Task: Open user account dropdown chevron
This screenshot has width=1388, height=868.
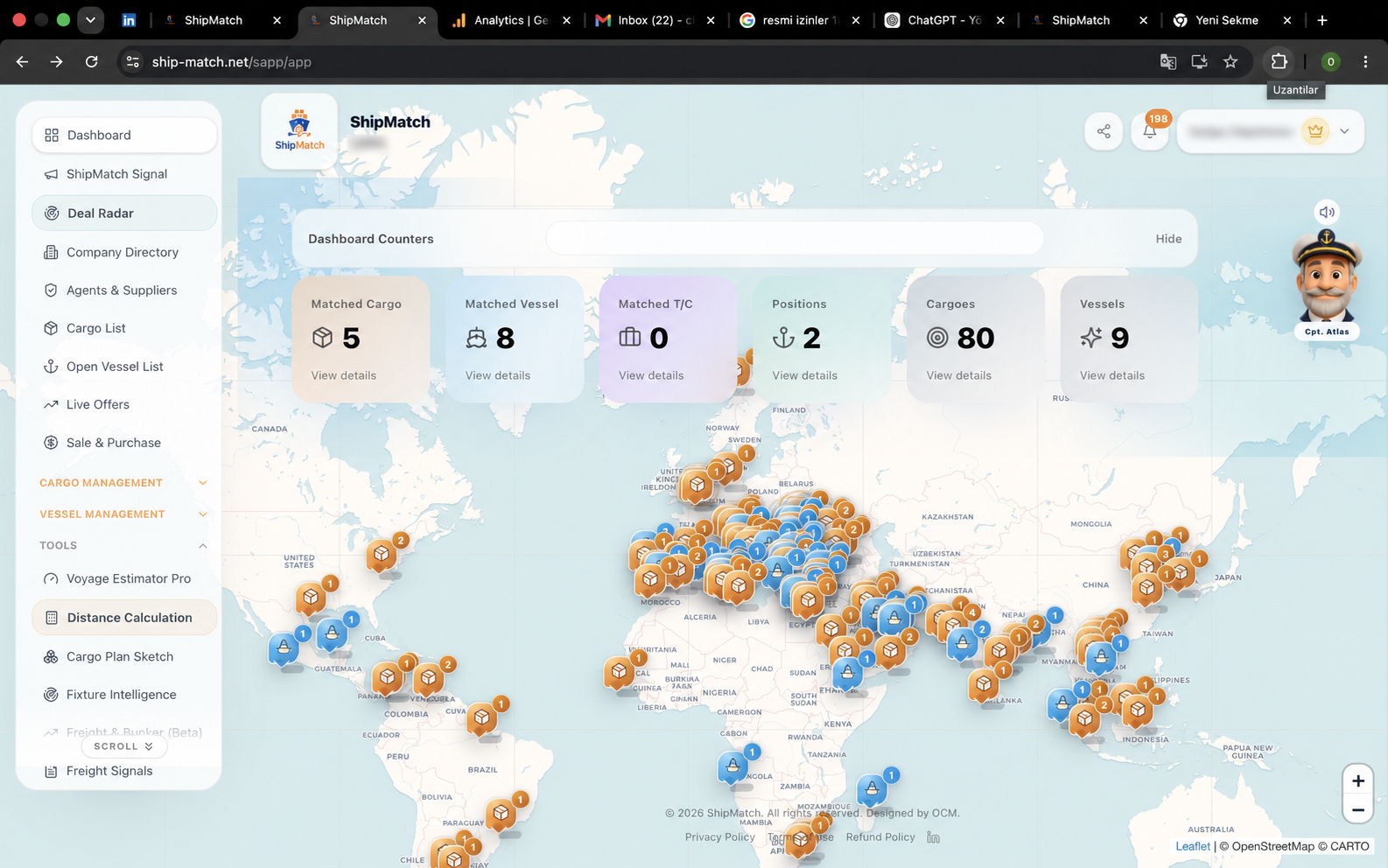Action: pyautogui.click(x=1344, y=131)
